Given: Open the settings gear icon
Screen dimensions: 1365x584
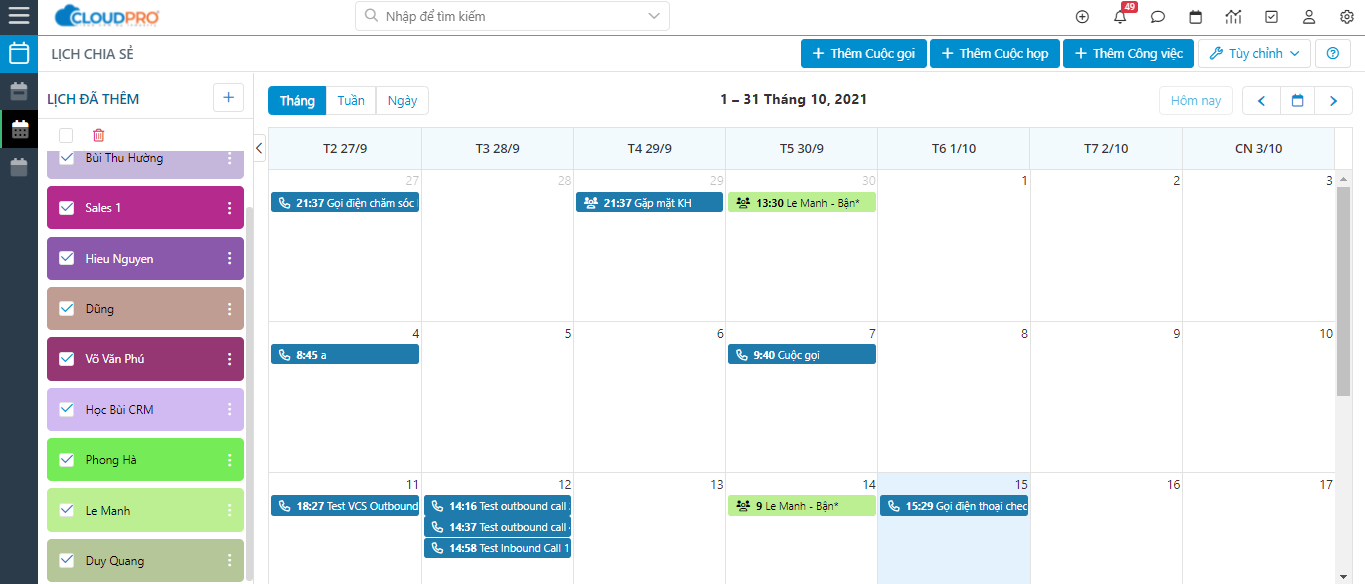Looking at the screenshot, I should [1346, 17].
